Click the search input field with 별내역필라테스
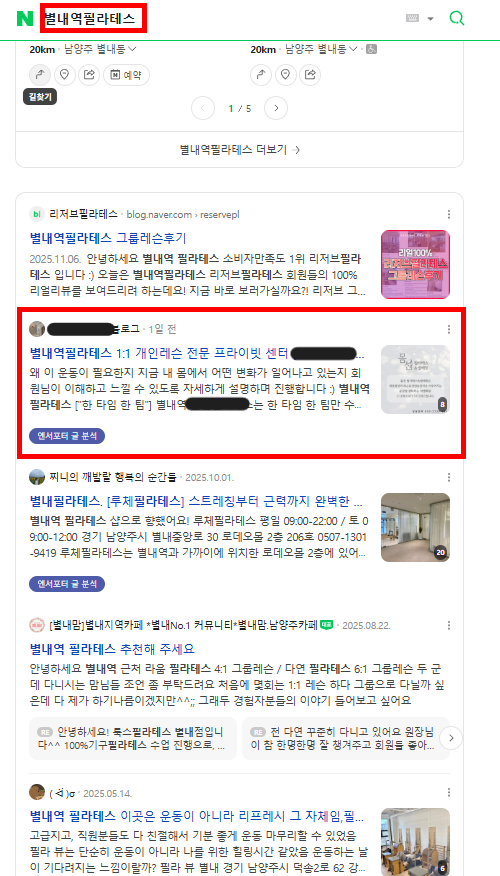 click(x=94, y=18)
